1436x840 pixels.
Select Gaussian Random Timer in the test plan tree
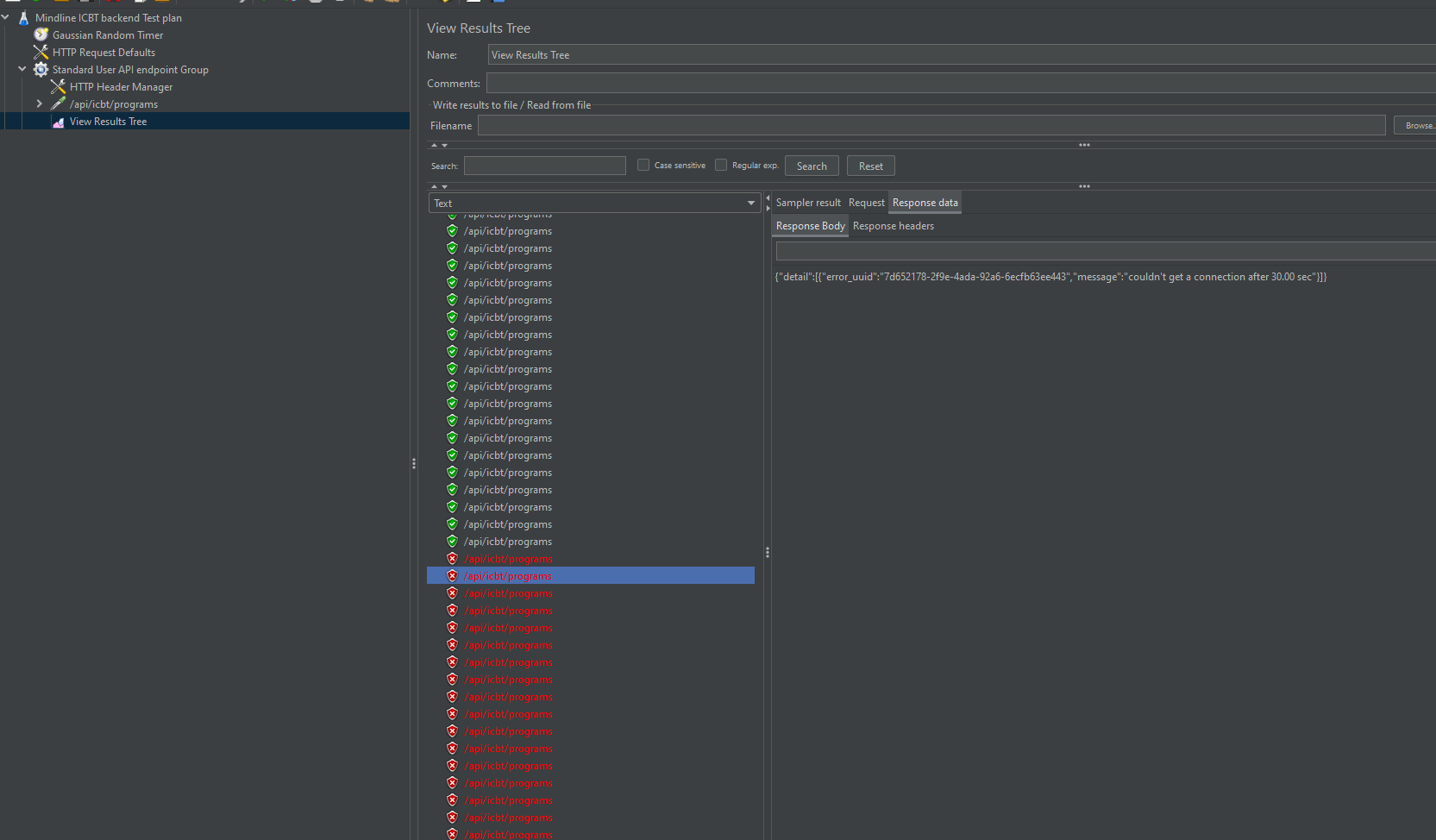point(108,34)
